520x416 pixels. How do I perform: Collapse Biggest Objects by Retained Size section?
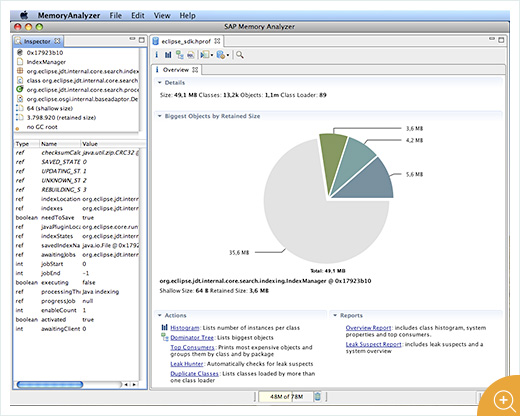pyautogui.click(x=160, y=116)
